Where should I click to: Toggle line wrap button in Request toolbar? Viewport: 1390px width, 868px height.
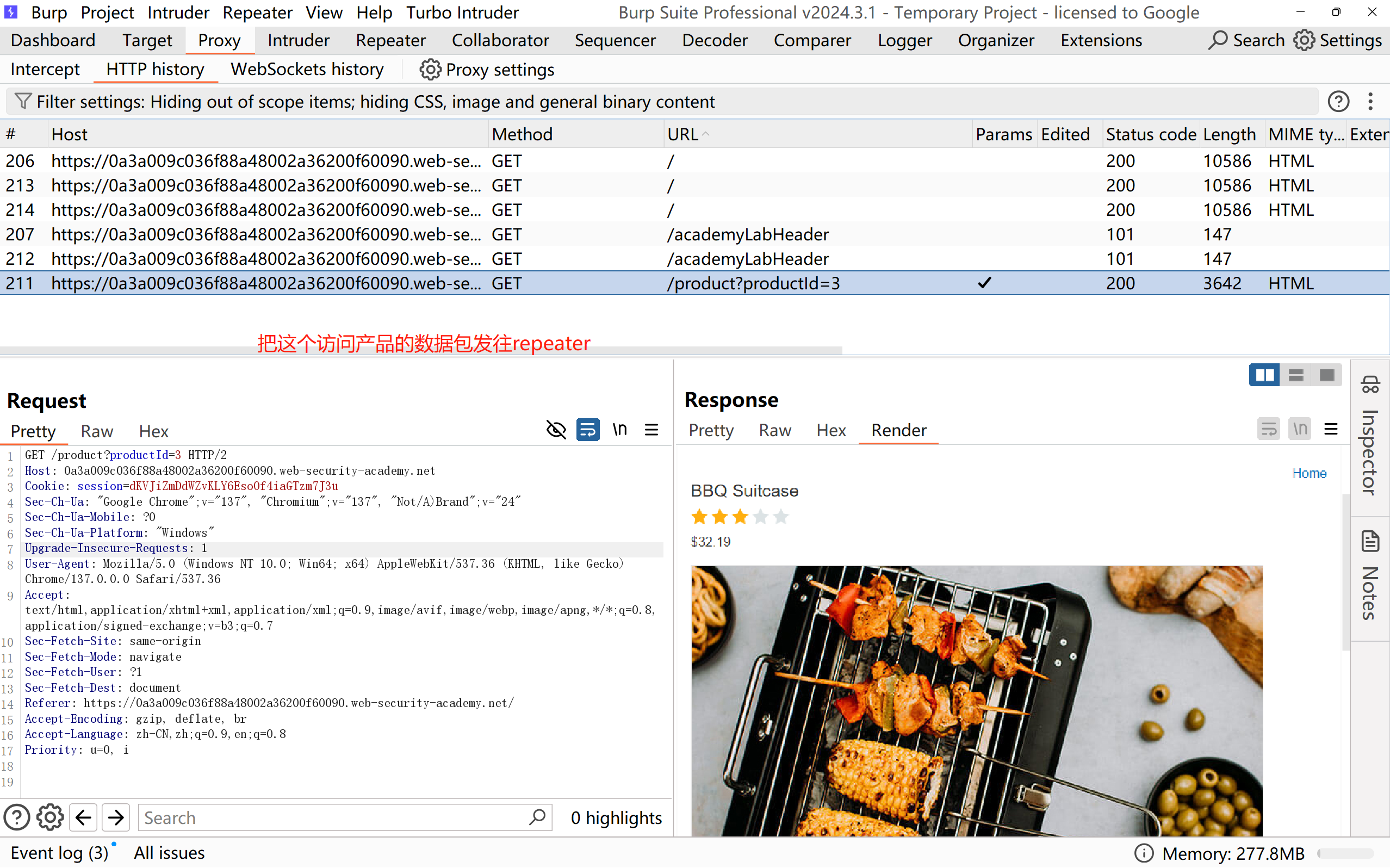588,430
